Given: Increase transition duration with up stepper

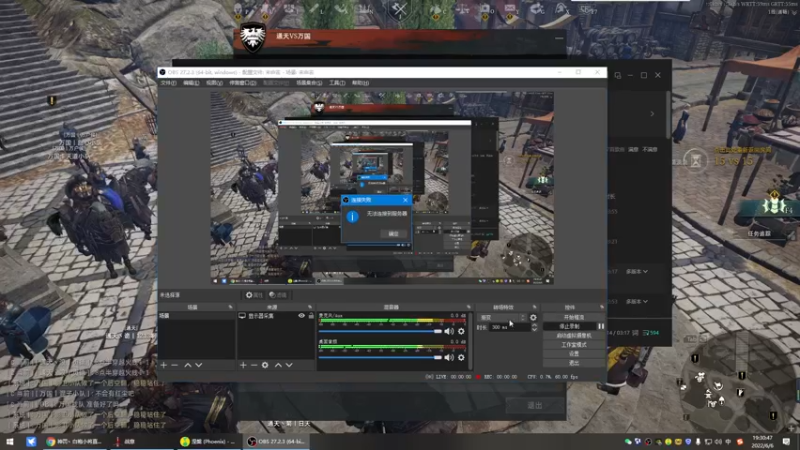Looking at the screenshot, I should (534, 325).
